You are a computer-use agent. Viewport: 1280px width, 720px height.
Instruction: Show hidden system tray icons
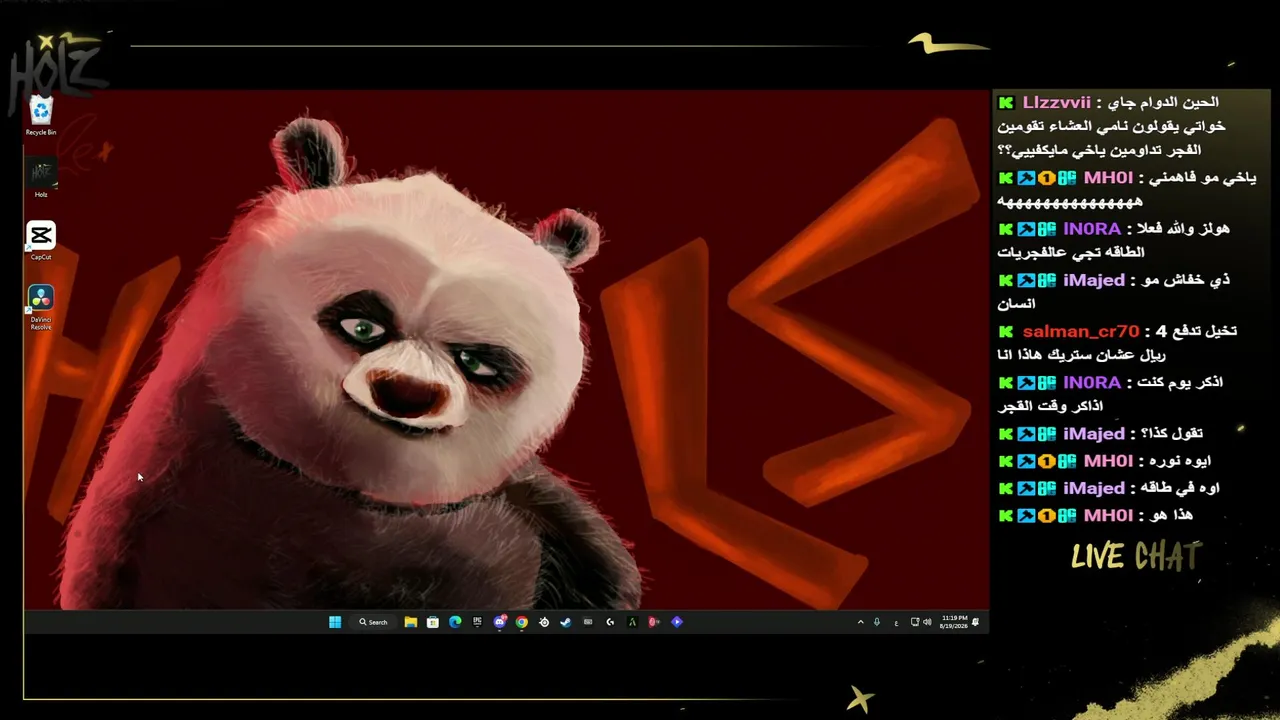point(861,622)
